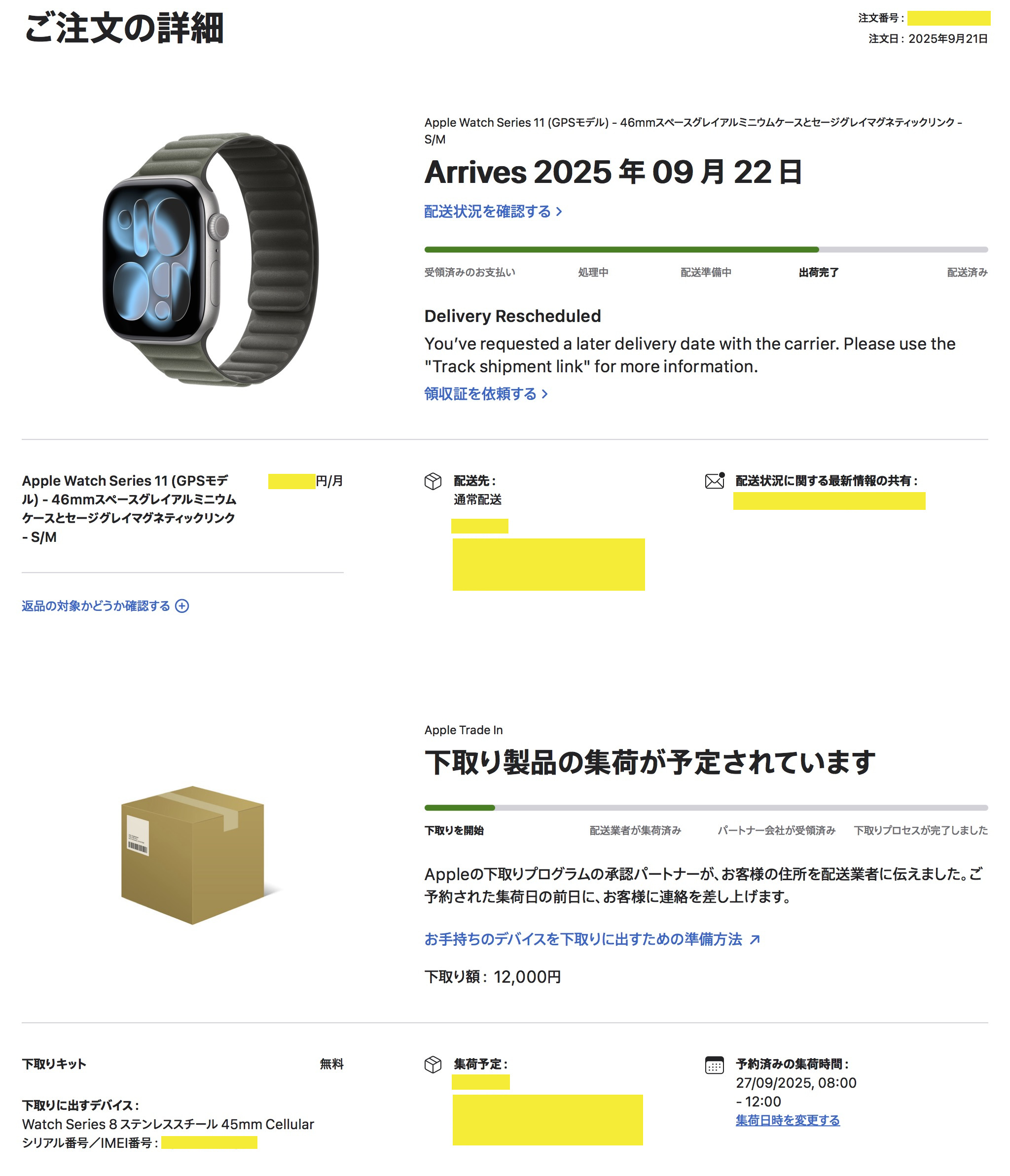Click the chevron next to 領収証を依頼する
Image resolution: width=1010 pixels, height=1176 pixels.
pyautogui.click(x=544, y=394)
